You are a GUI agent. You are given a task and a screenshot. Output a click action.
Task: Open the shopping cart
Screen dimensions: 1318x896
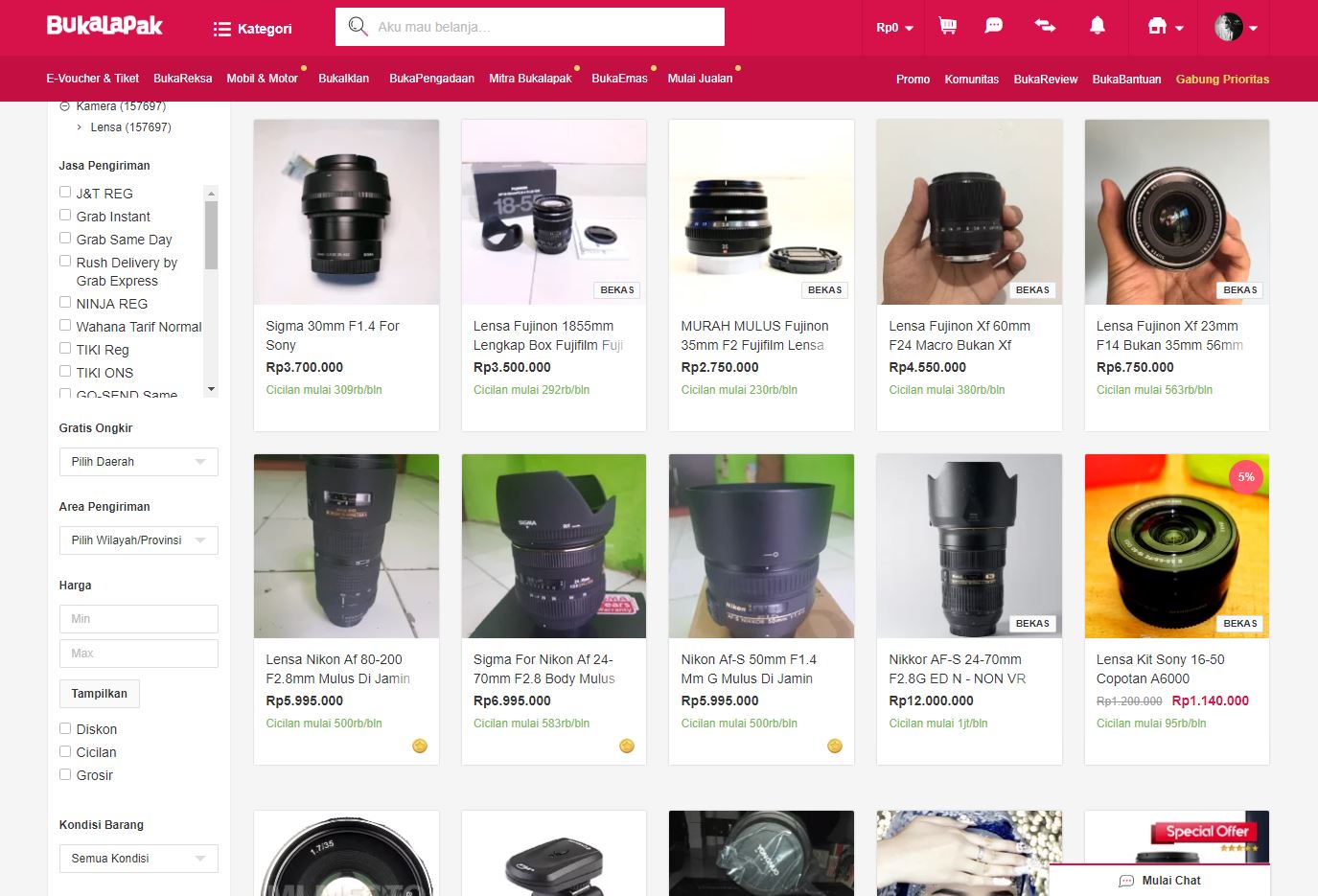pyautogui.click(x=947, y=26)
